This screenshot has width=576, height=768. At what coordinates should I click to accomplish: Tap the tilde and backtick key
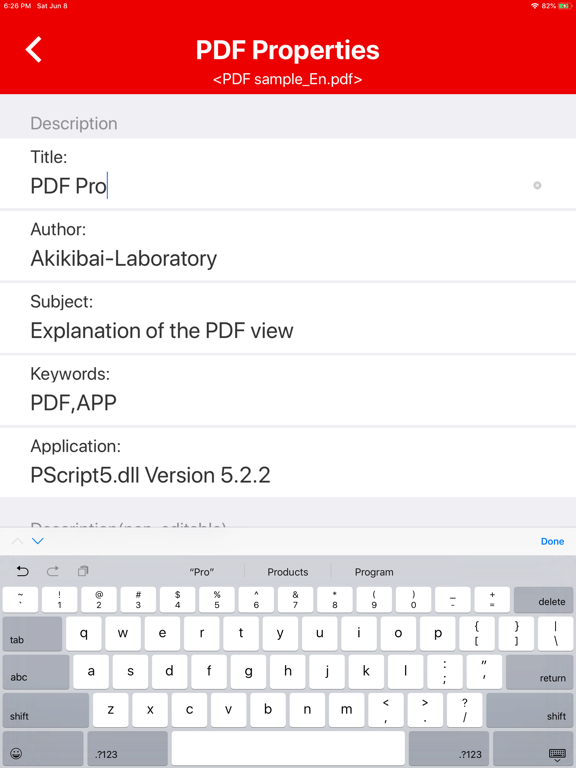20,600
